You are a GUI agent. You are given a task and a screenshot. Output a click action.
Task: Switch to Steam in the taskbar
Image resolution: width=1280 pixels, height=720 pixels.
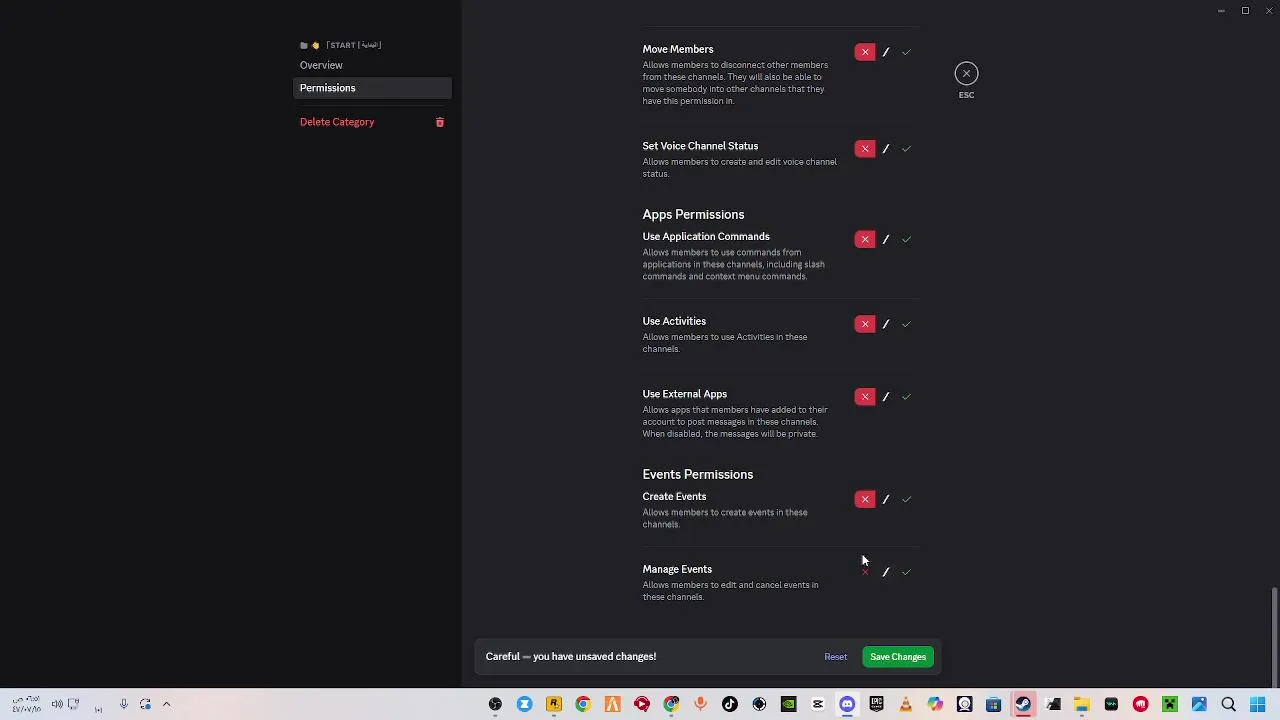click(x=1023, y=705)
